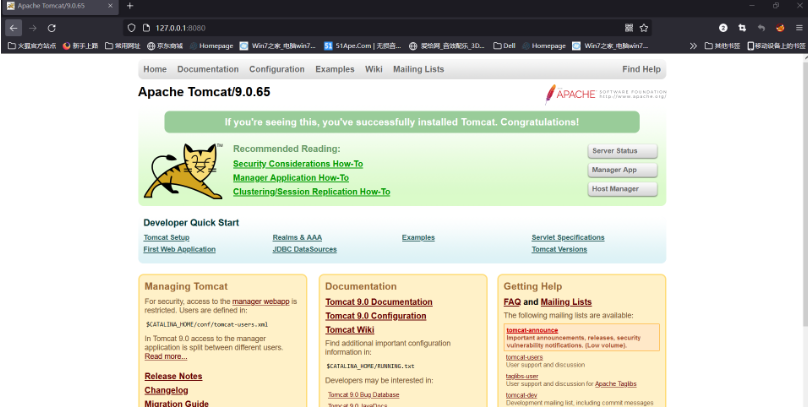The height and width of the screenshot is (407, 808).
Task: Click Find Help in the navigation bar
Action: pos(641,69)
